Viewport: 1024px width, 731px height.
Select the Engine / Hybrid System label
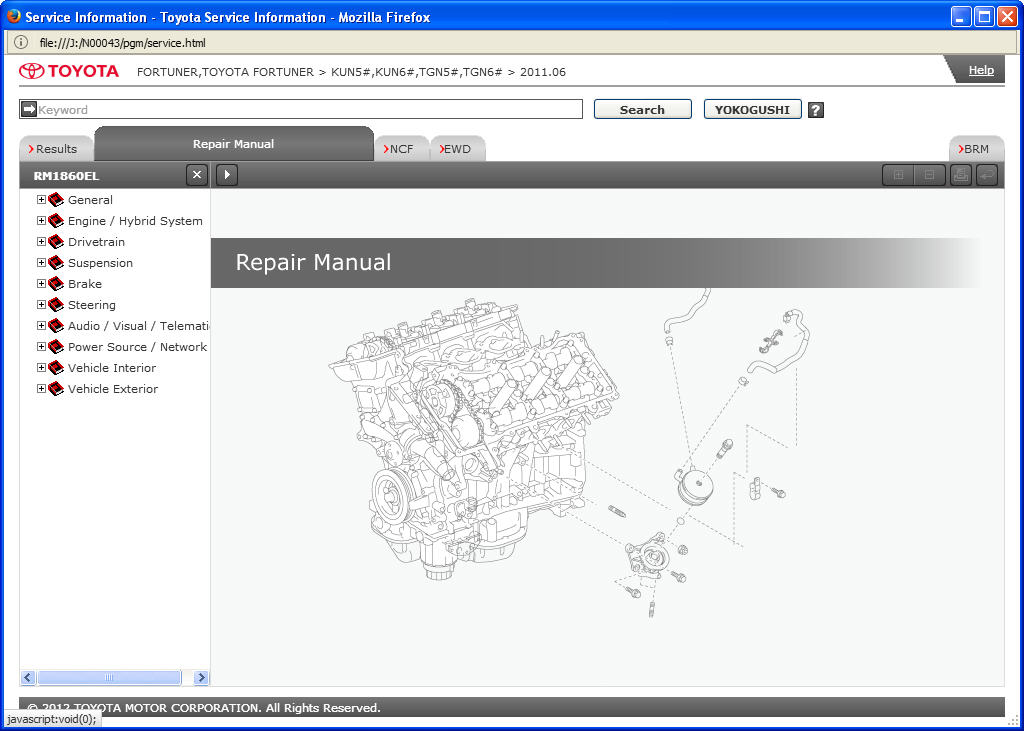pos(135,221)
